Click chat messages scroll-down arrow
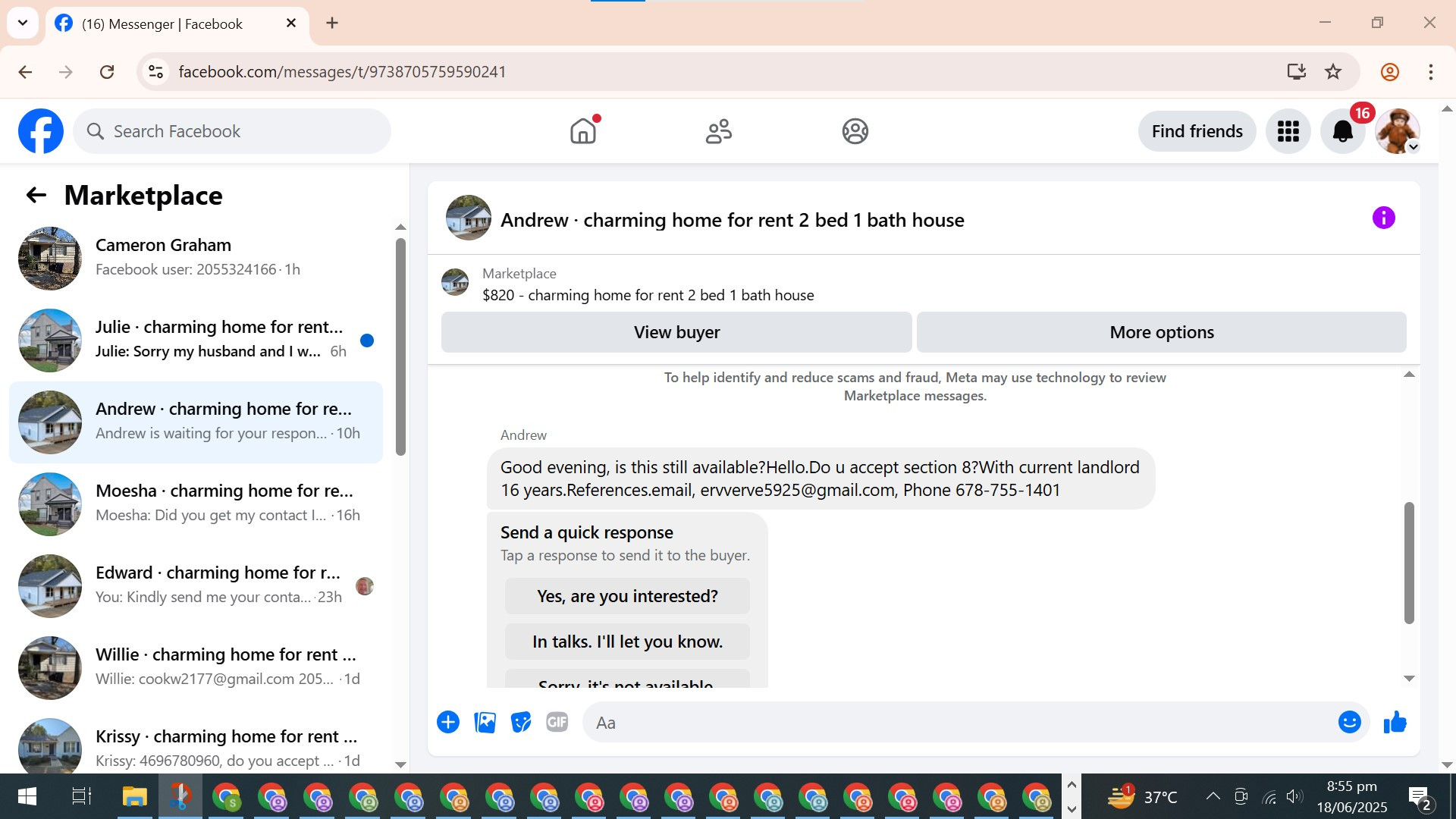 pyautogui.click(x=1409, y=679)
